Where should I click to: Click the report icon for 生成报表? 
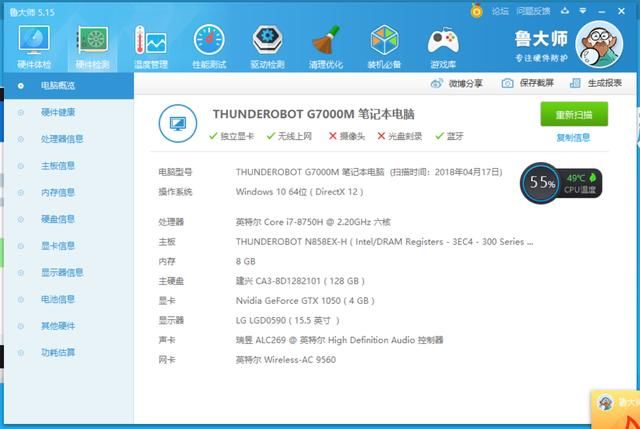click(575, 83)
